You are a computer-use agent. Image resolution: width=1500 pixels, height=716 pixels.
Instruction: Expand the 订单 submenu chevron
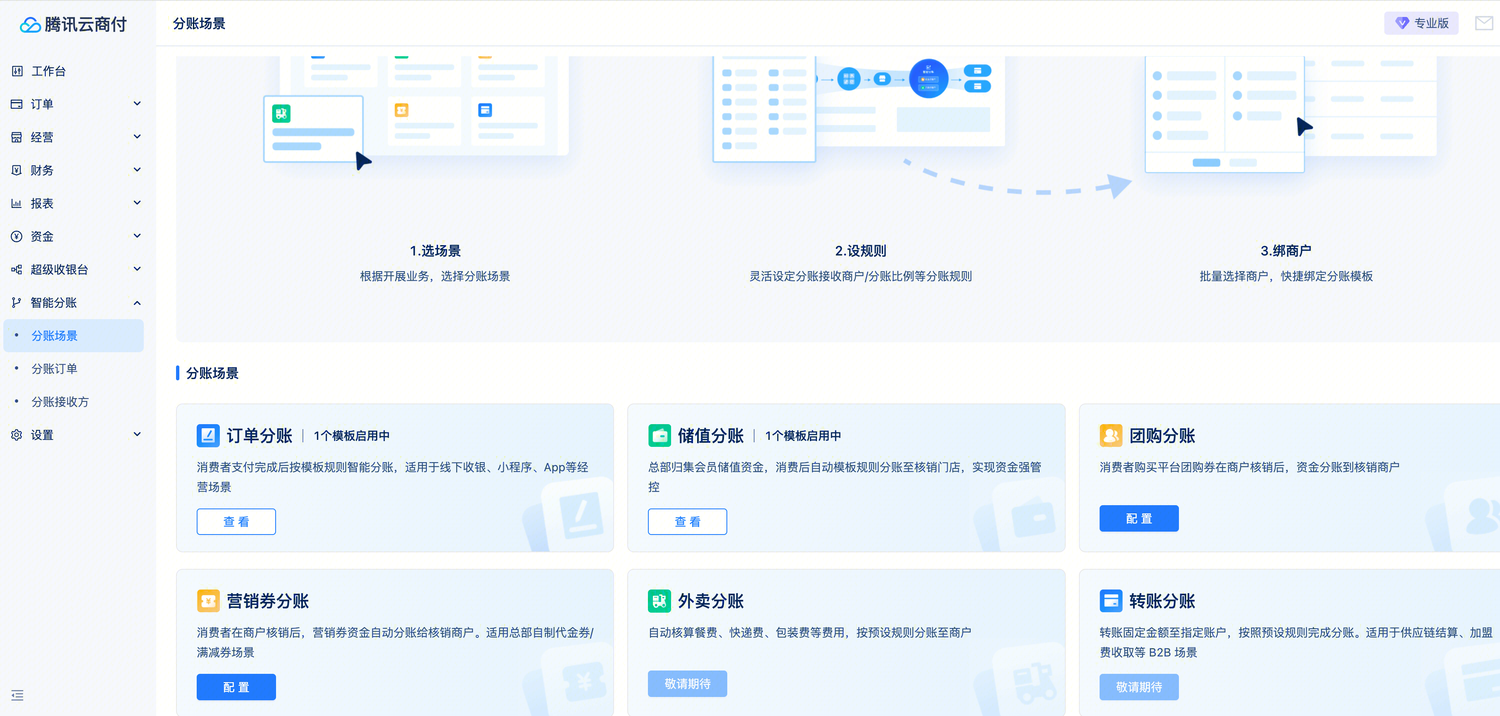137,103
